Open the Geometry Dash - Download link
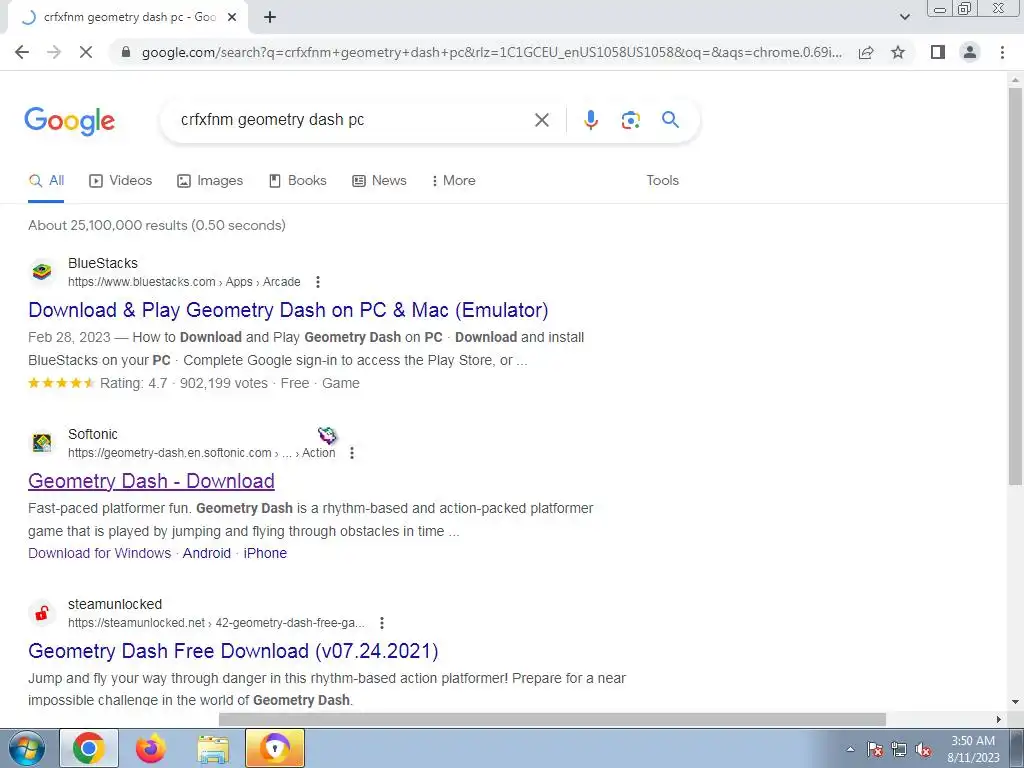This screenshot has height=768, width=1024. [x=151, y=481]
